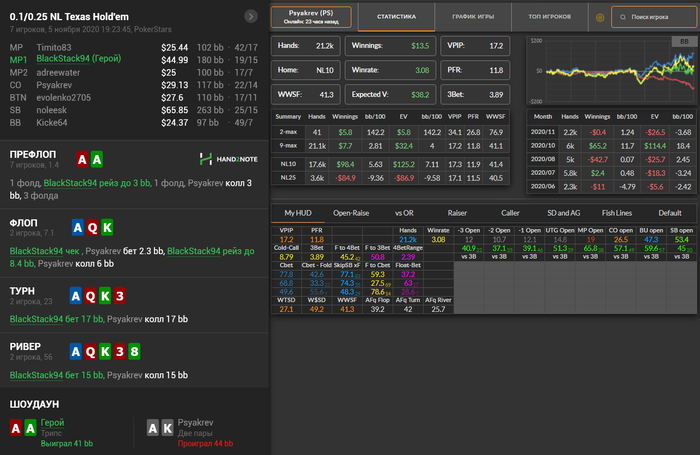Click the hero's AA cards in showdown
The width and height of the screenshot is (700, 455).
(22, 427)
